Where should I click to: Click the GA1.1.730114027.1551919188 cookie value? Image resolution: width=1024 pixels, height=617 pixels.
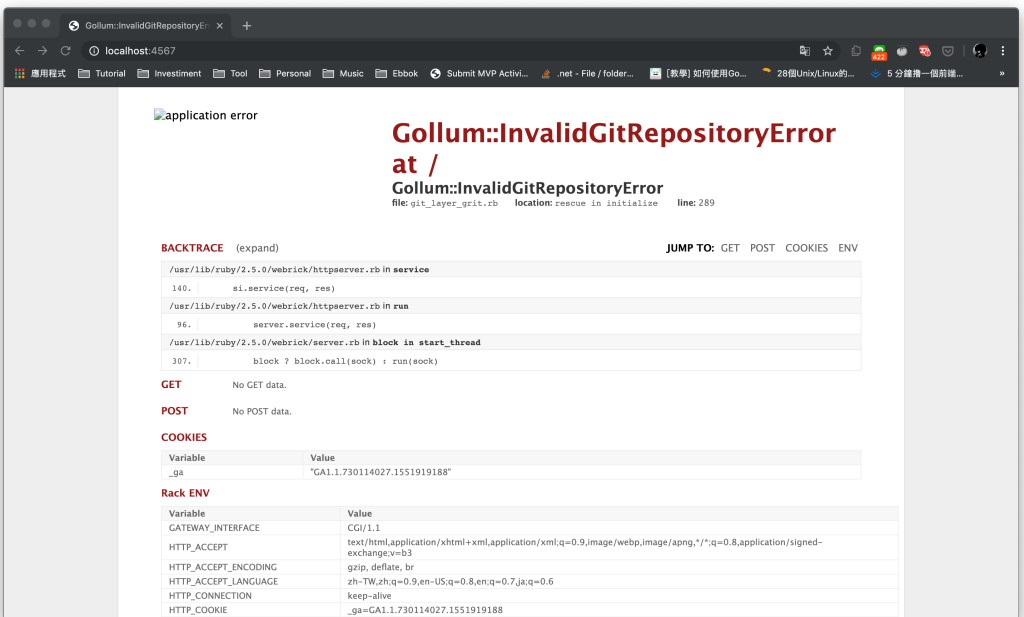coord(381,472)
